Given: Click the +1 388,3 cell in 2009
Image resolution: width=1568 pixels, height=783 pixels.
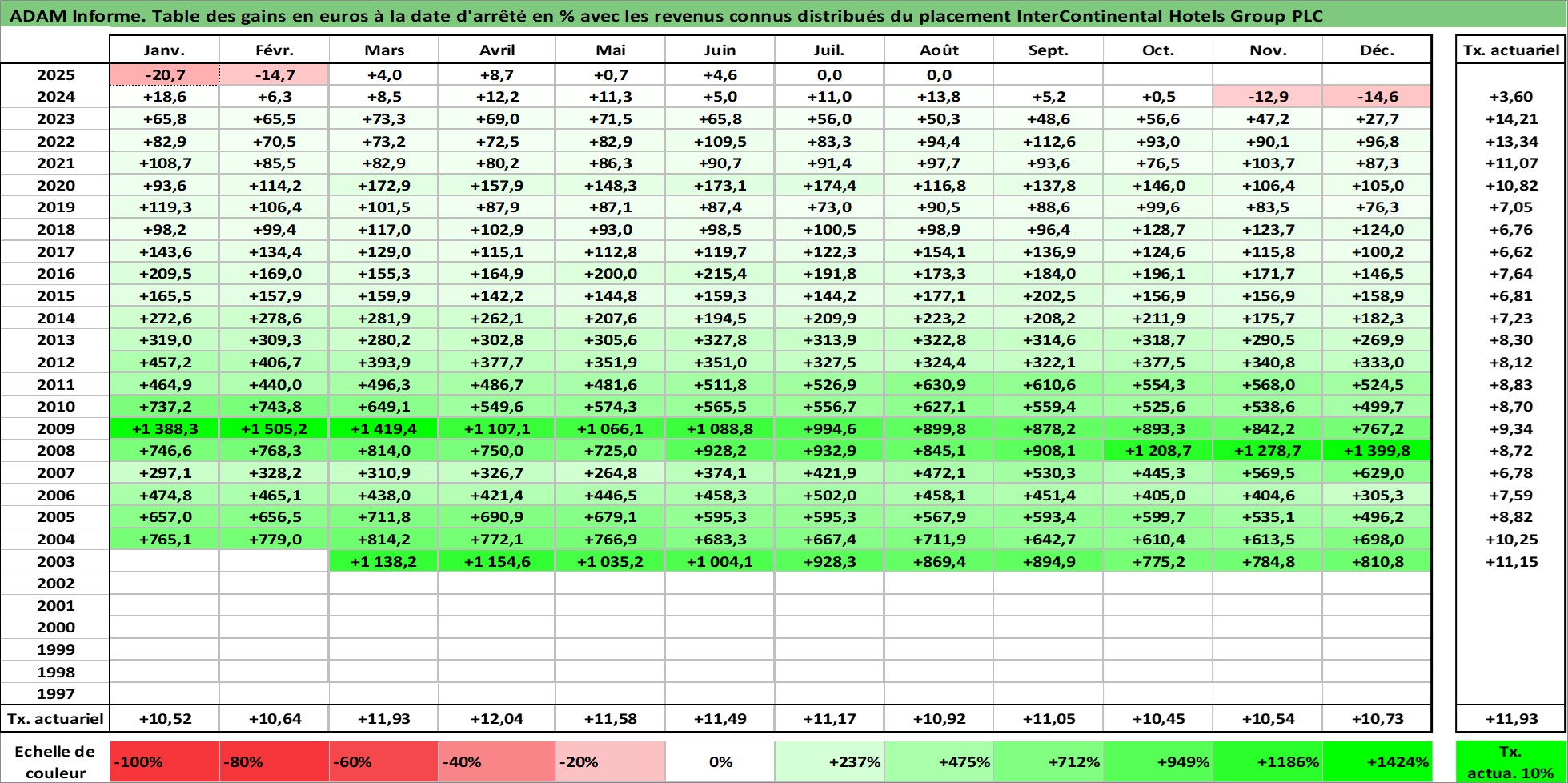Looking at the screenshot, I should pos(164,429).
